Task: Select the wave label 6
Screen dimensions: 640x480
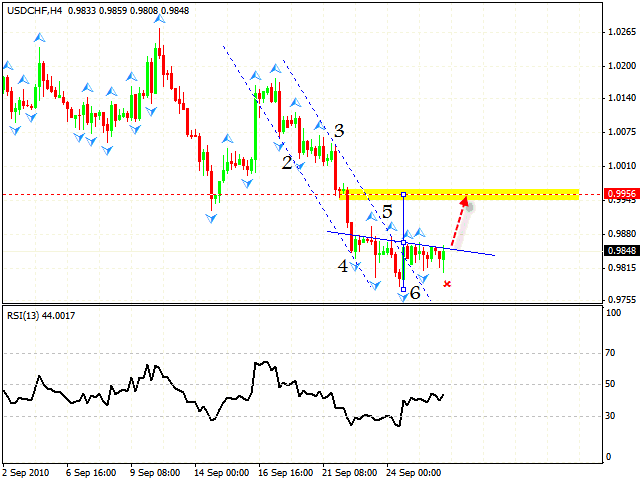Action: click(415, 293)
